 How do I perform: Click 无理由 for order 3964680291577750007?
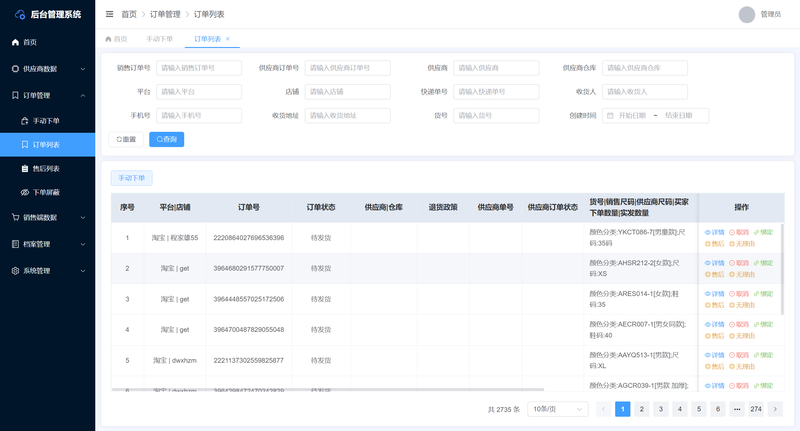point(742,274)
